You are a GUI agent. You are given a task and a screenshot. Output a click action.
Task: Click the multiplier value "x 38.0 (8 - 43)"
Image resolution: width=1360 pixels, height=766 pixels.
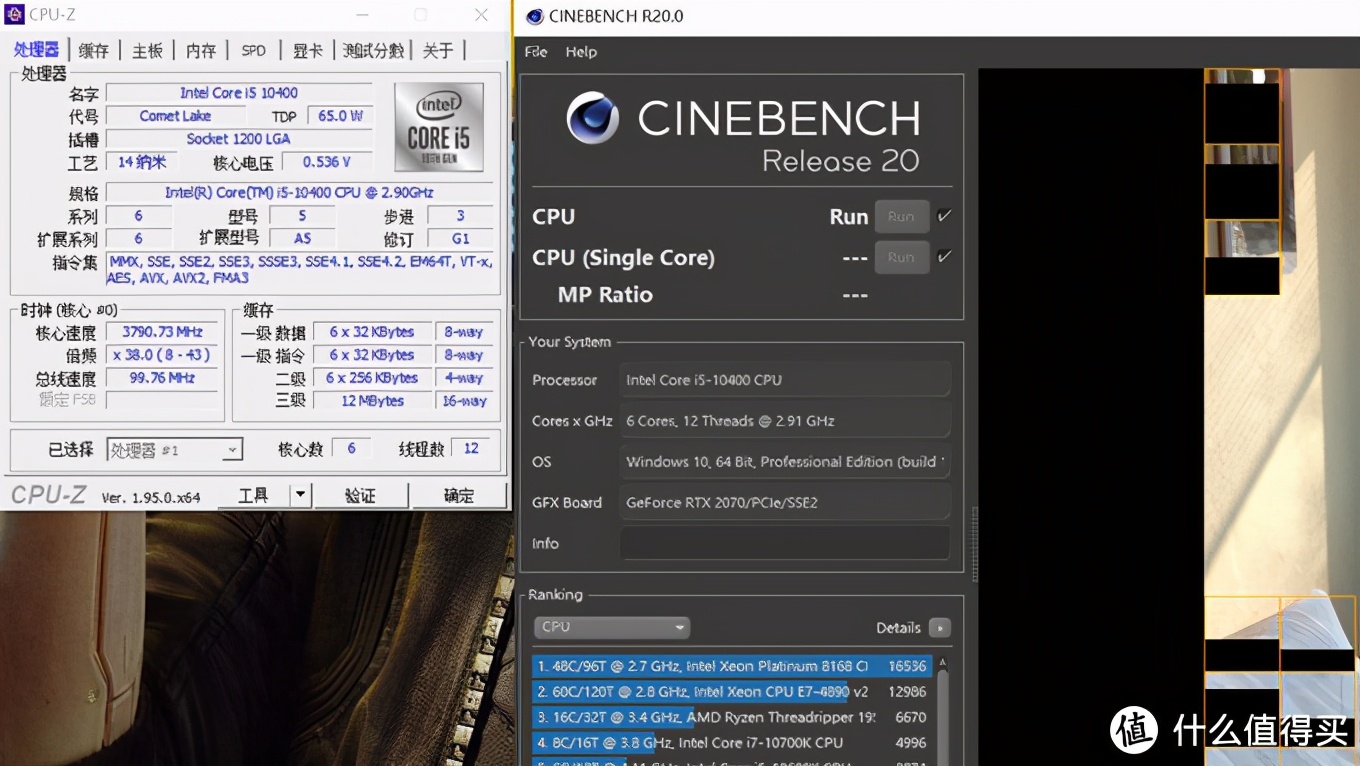click(x=162, y=355)
